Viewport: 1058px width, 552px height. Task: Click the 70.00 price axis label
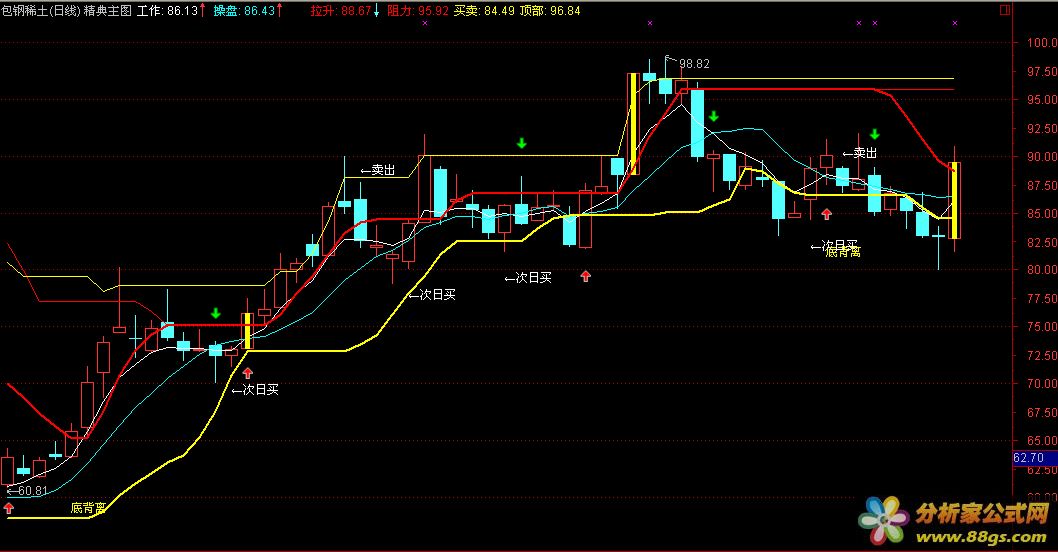pos(1042,383)
